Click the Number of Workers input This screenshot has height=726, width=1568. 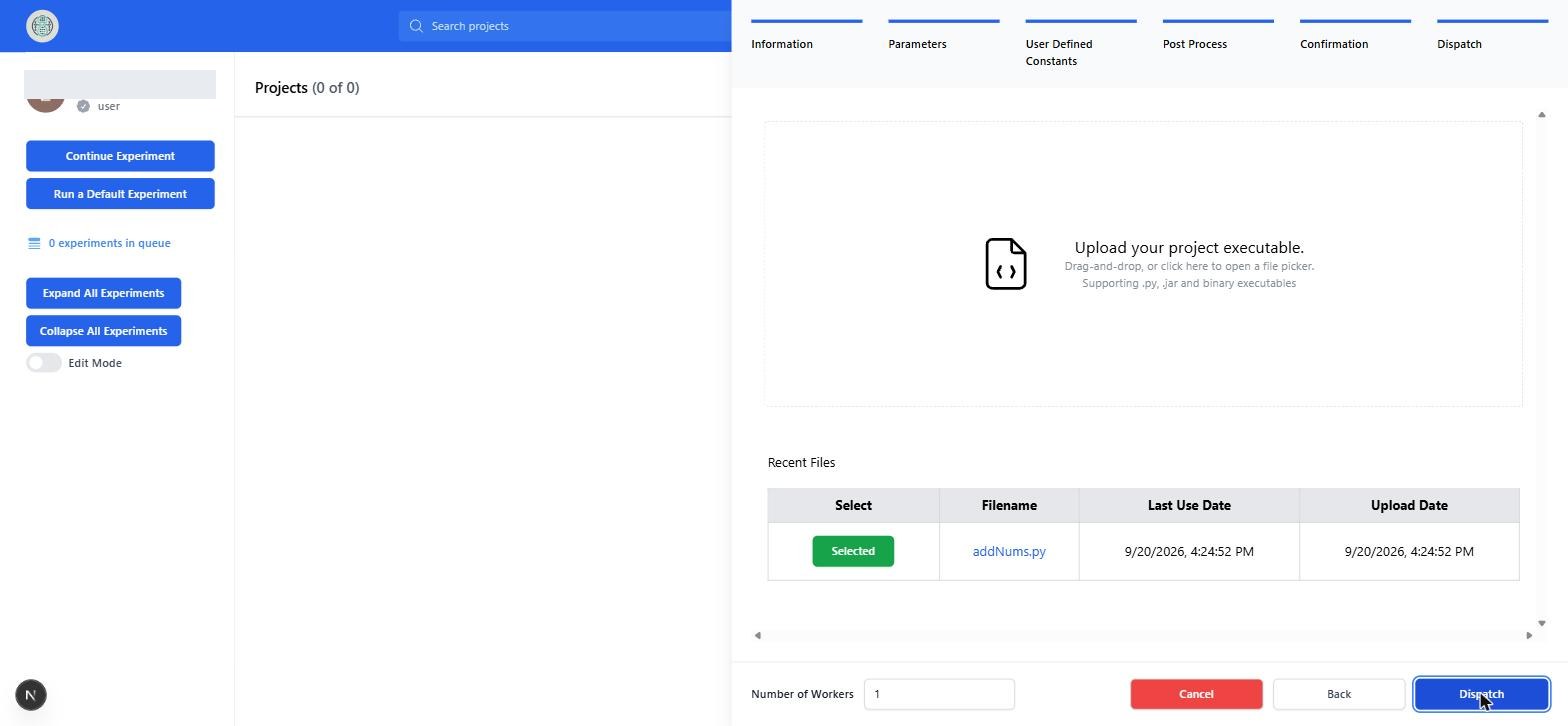coord(939,694)
